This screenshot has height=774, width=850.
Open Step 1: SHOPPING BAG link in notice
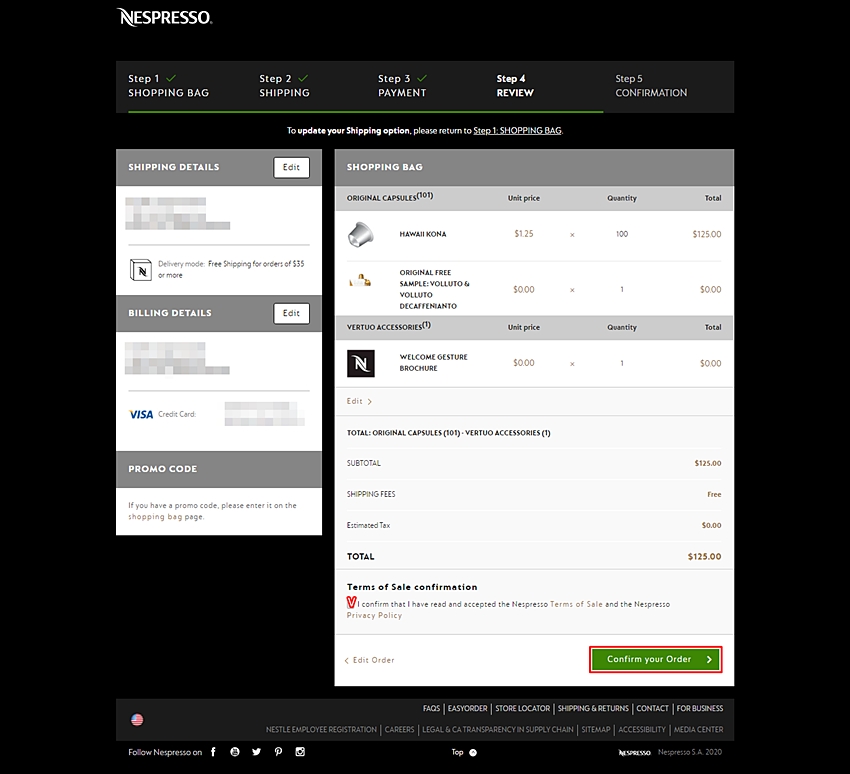click(517, 131)
